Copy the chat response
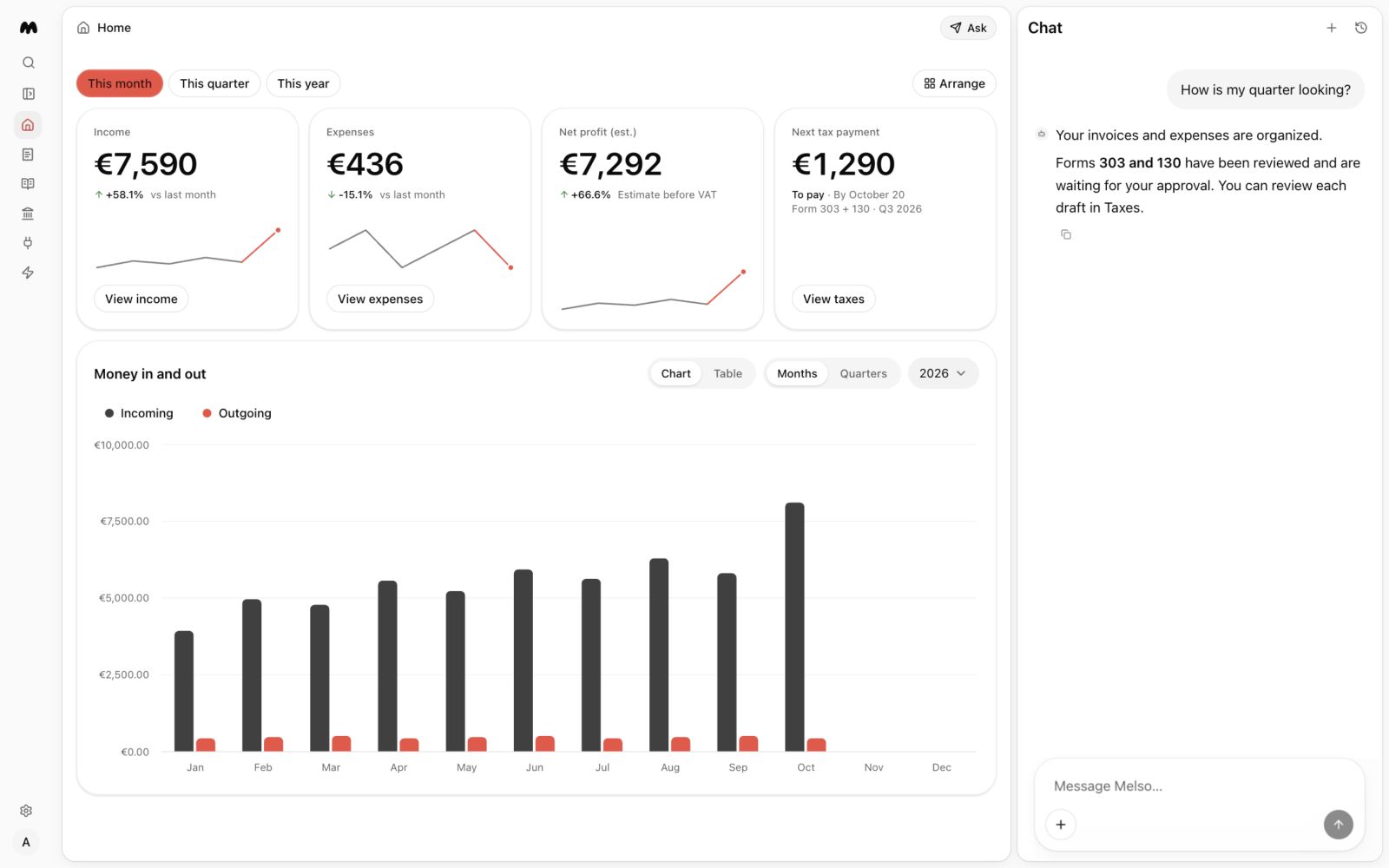Viewport: 1389px width, 868px height. coord(1066,234)
